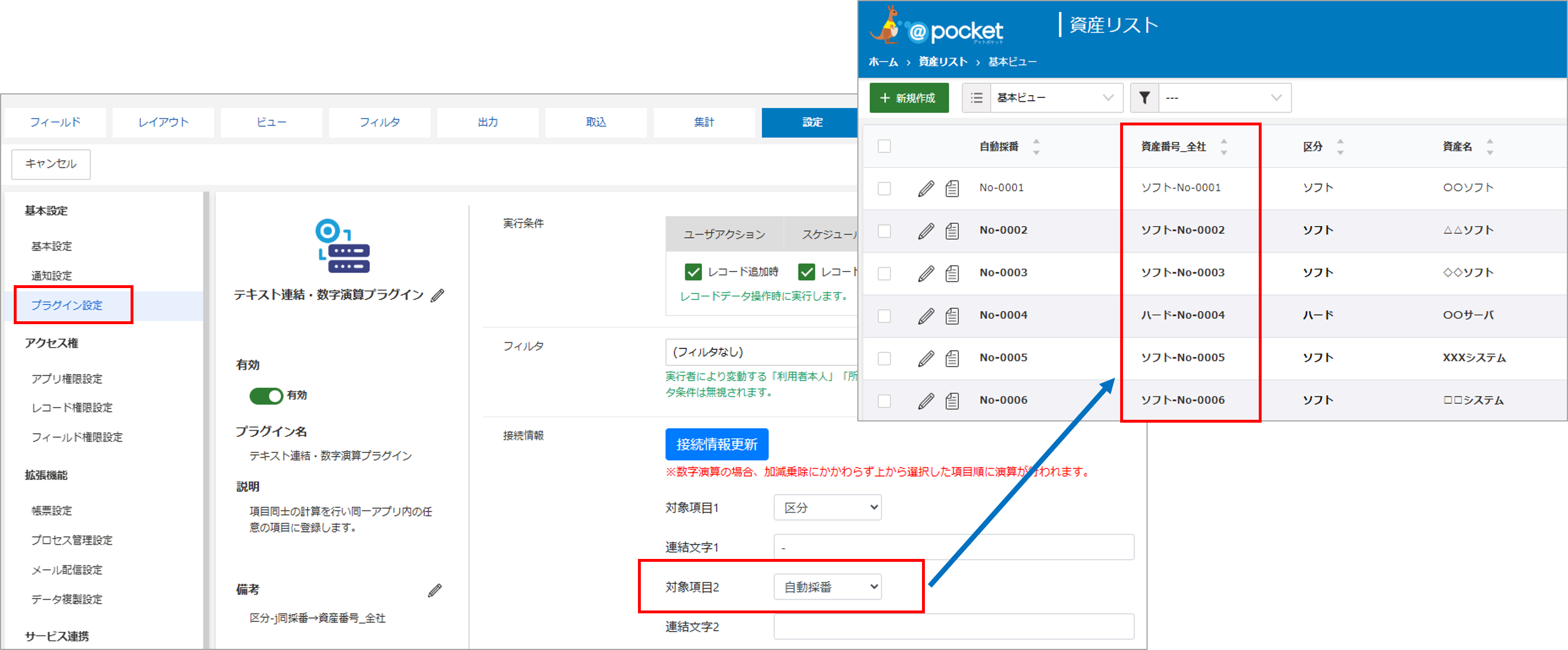1568x650 pixels.
Task: Click the pencil edit icon for No-0001
Action: point(926,188)
